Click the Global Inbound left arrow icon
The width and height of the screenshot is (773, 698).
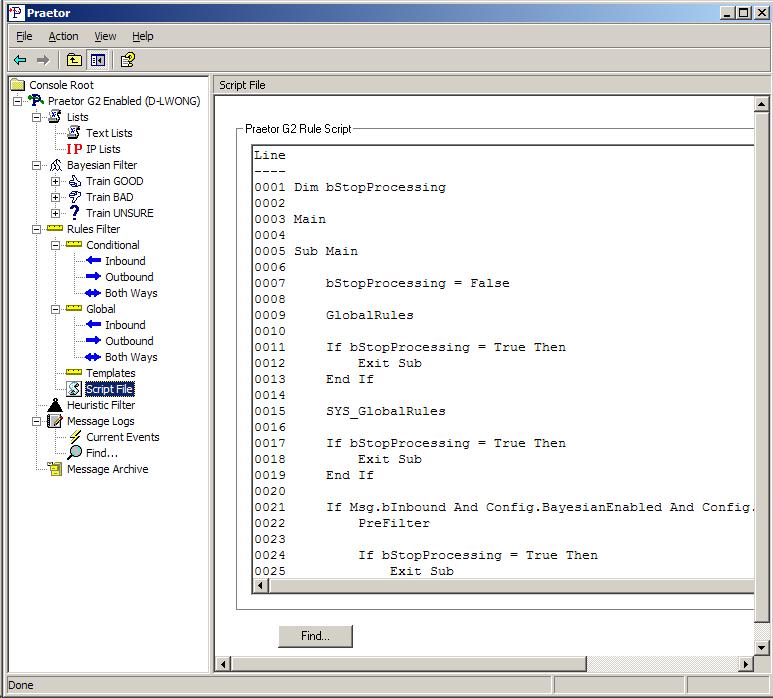[x=93, y=324]
